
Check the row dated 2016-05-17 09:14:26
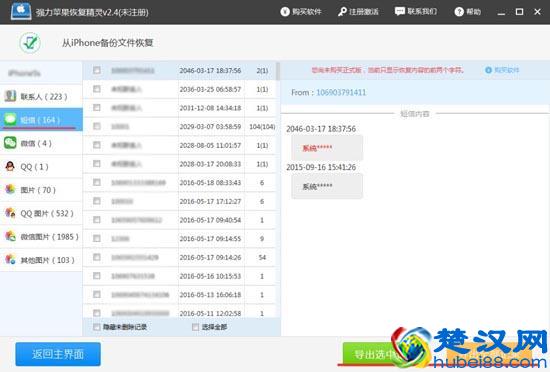tap(97, 257)
